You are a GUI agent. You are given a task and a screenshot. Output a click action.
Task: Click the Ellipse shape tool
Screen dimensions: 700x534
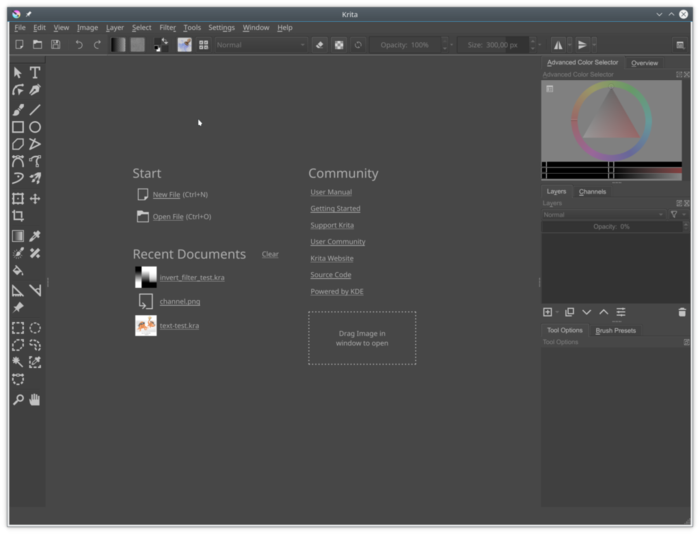[x=35, y=127]
